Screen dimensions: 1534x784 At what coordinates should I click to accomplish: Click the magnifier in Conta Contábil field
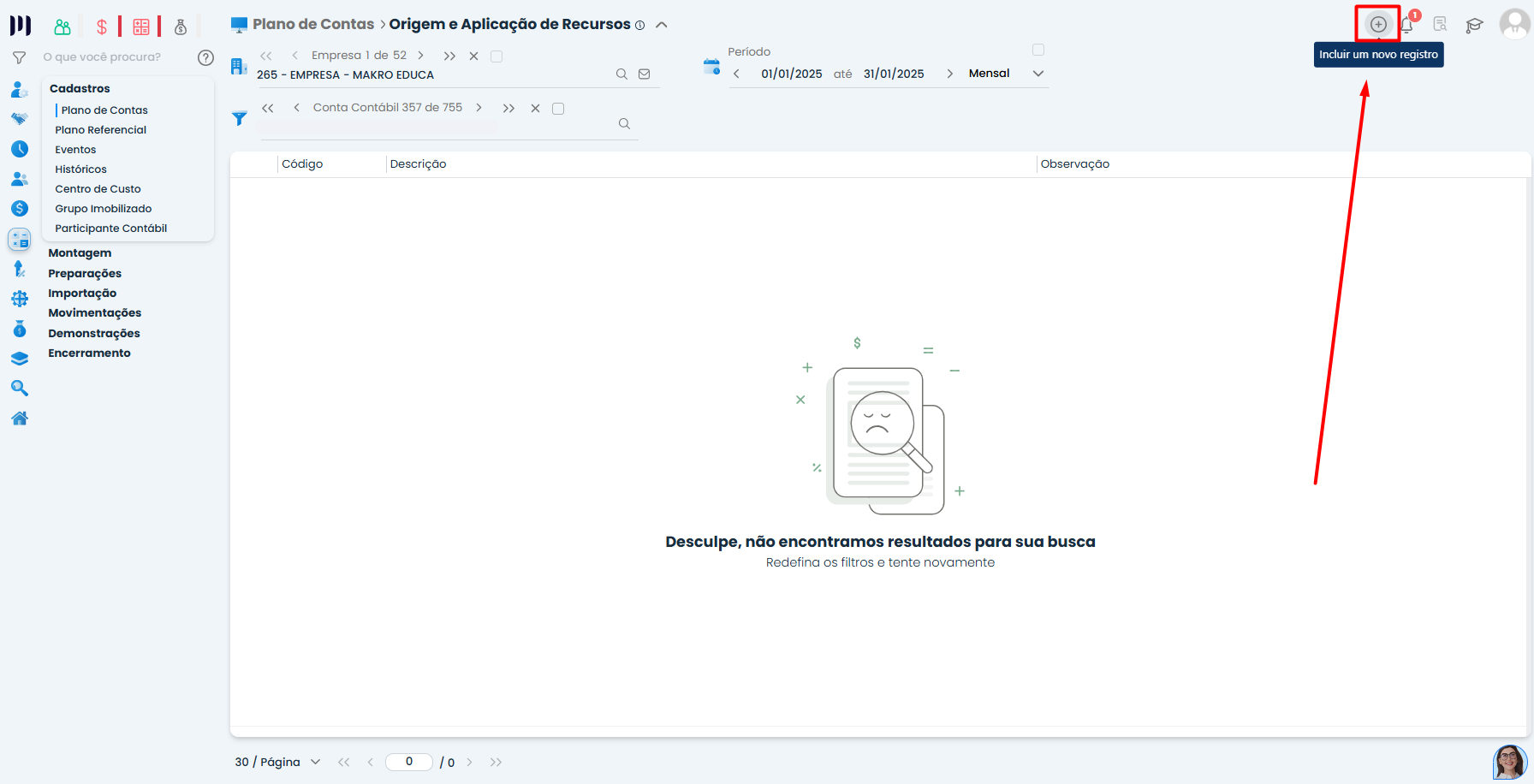click(x=625, y=124)
